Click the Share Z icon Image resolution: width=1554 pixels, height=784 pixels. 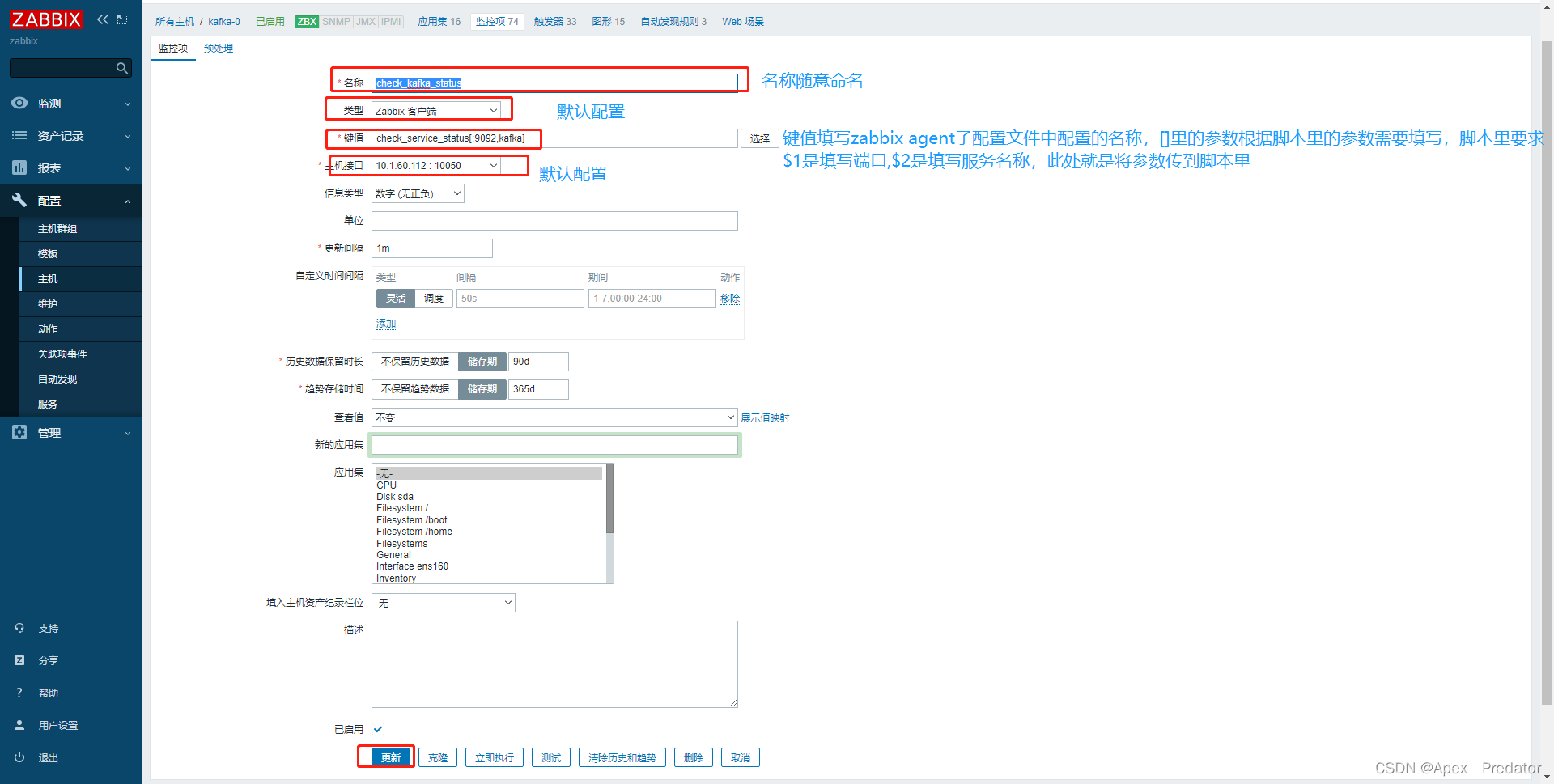pos(19,660)
